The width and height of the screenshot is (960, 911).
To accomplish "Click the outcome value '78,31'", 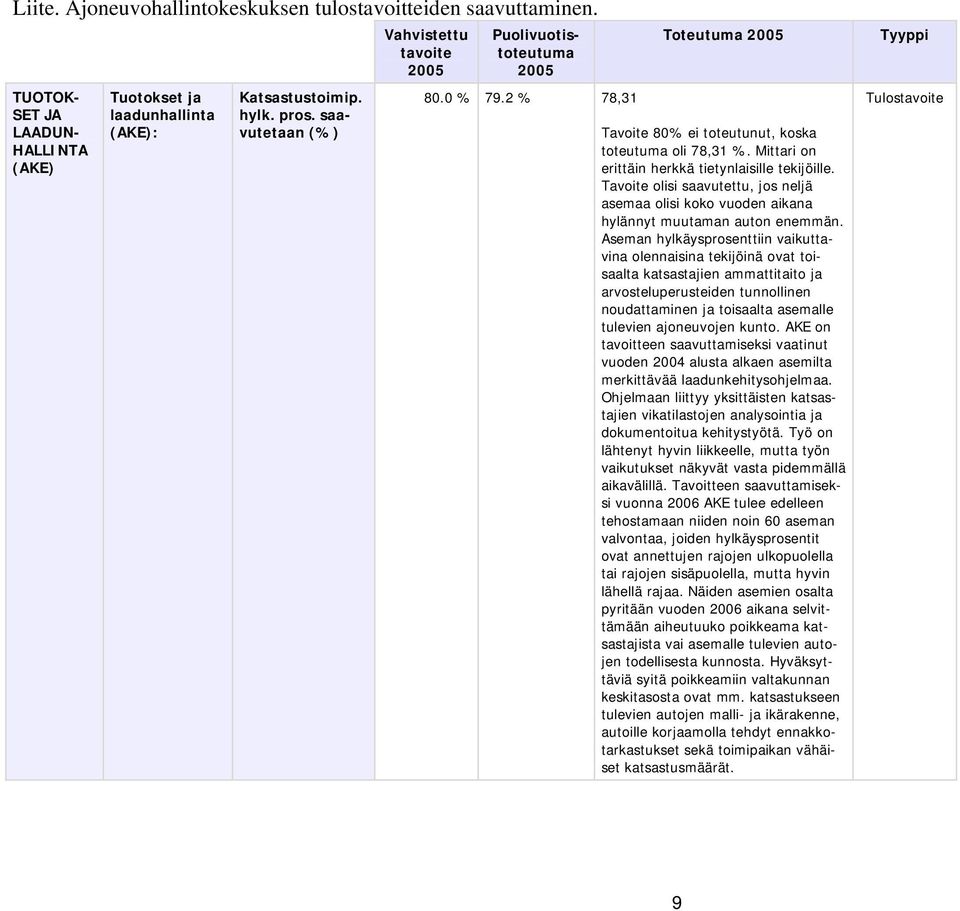I will click(618, 98).
